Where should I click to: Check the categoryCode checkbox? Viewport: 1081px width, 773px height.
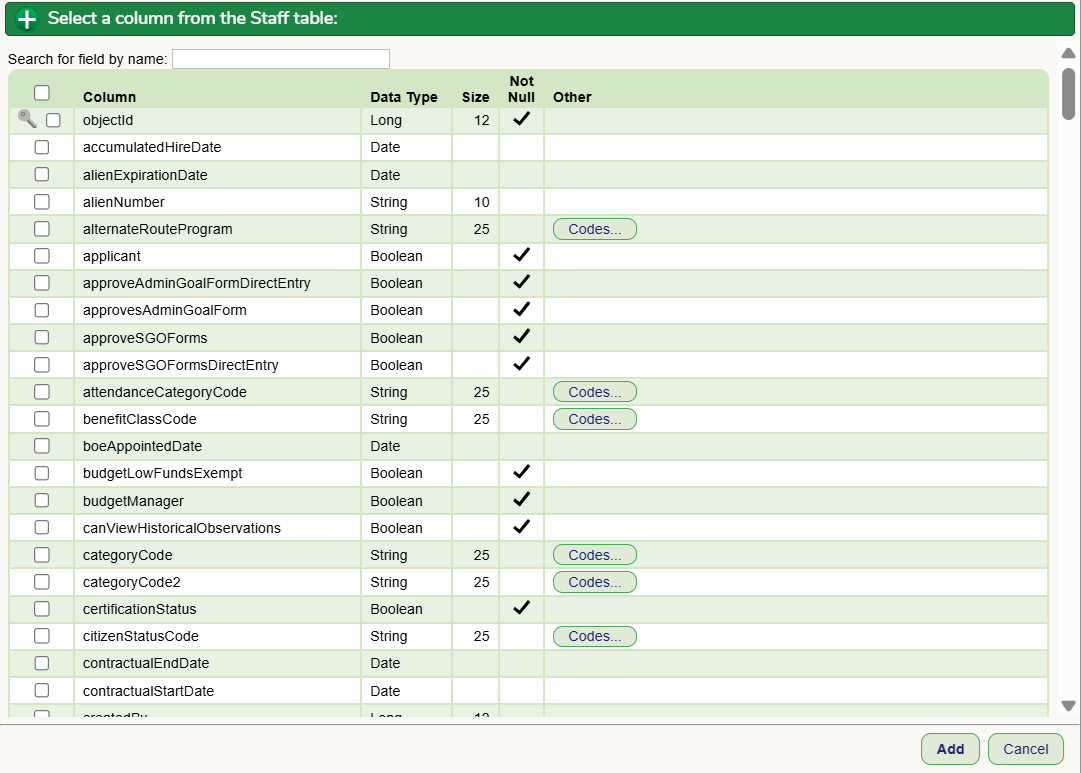[x=42, y=554]
